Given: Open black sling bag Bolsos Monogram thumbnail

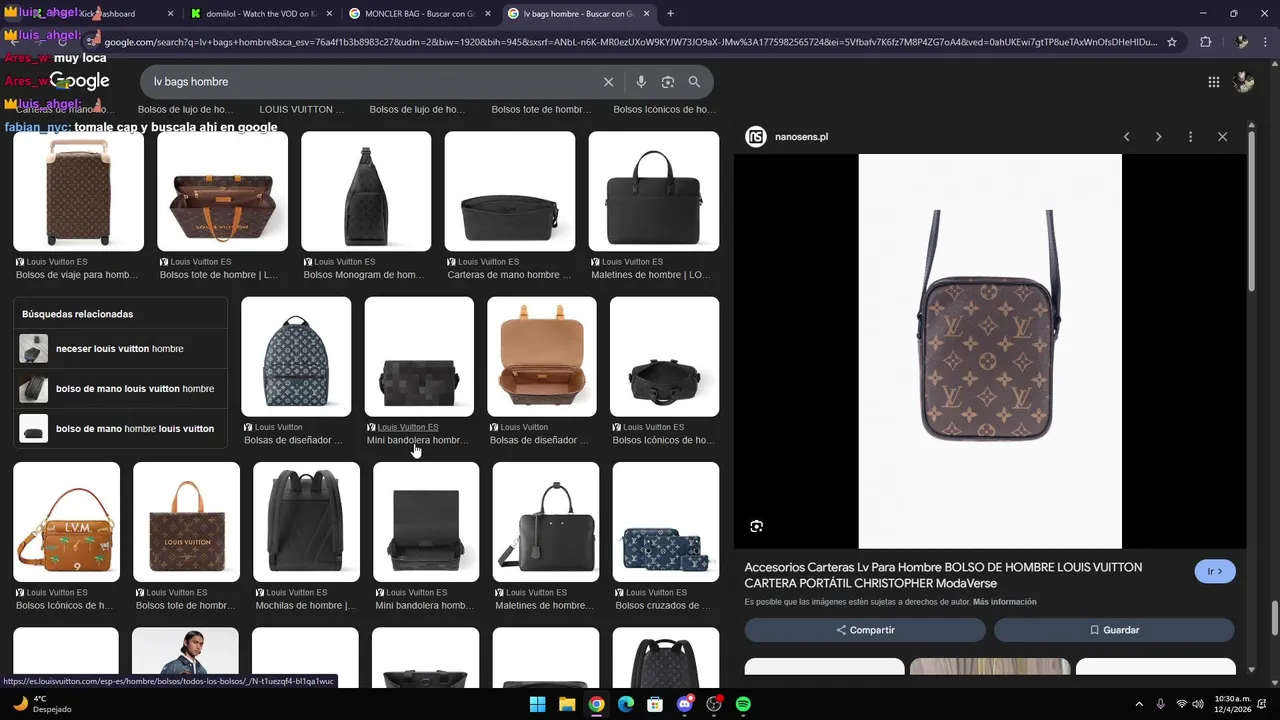Looking at the screenshot, I should 366,191.
